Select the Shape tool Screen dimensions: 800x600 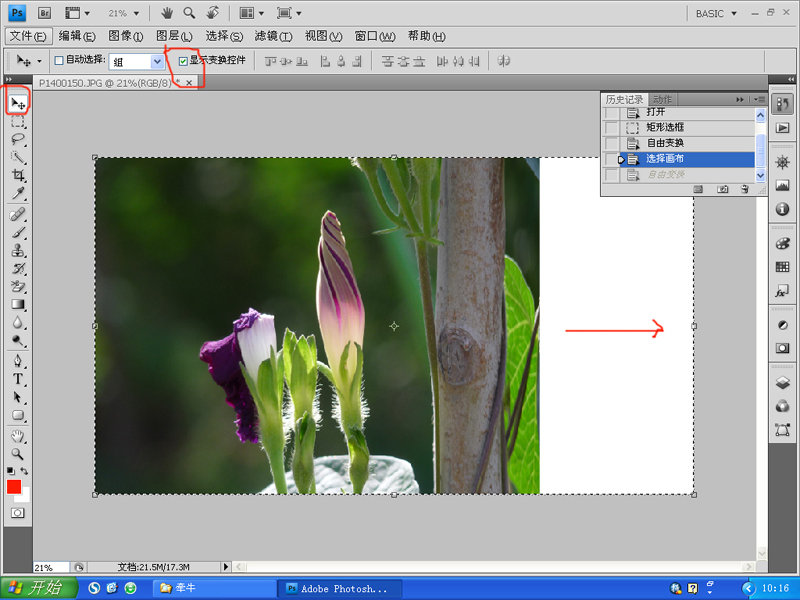pos(18,415)
